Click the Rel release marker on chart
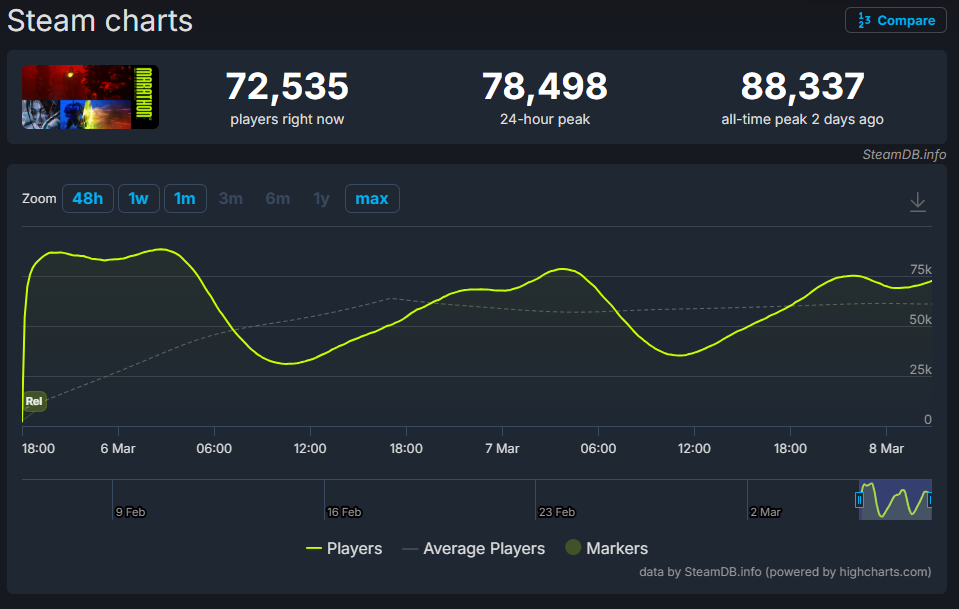This screenshot has width=959, height=609. click(x=34, y=401)
